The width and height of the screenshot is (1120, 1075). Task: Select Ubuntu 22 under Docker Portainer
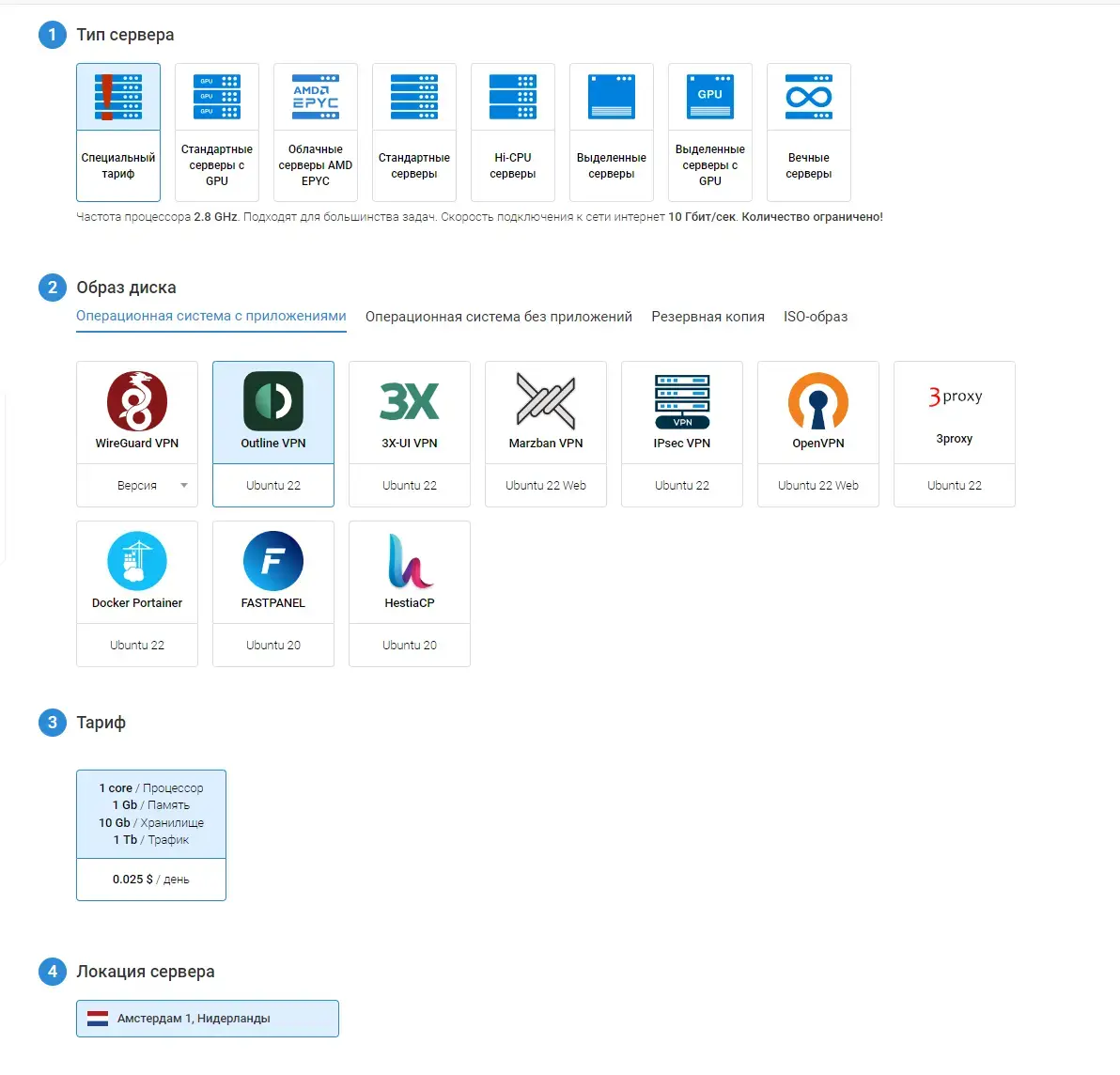137,645
